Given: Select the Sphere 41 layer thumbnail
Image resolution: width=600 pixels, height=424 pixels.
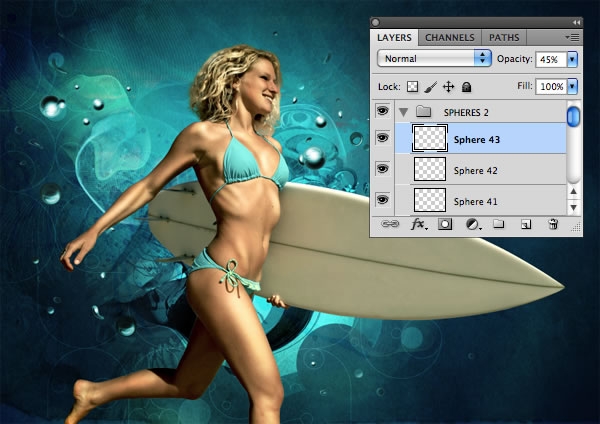Looking at the screenshot, I should tap(430, 200).
